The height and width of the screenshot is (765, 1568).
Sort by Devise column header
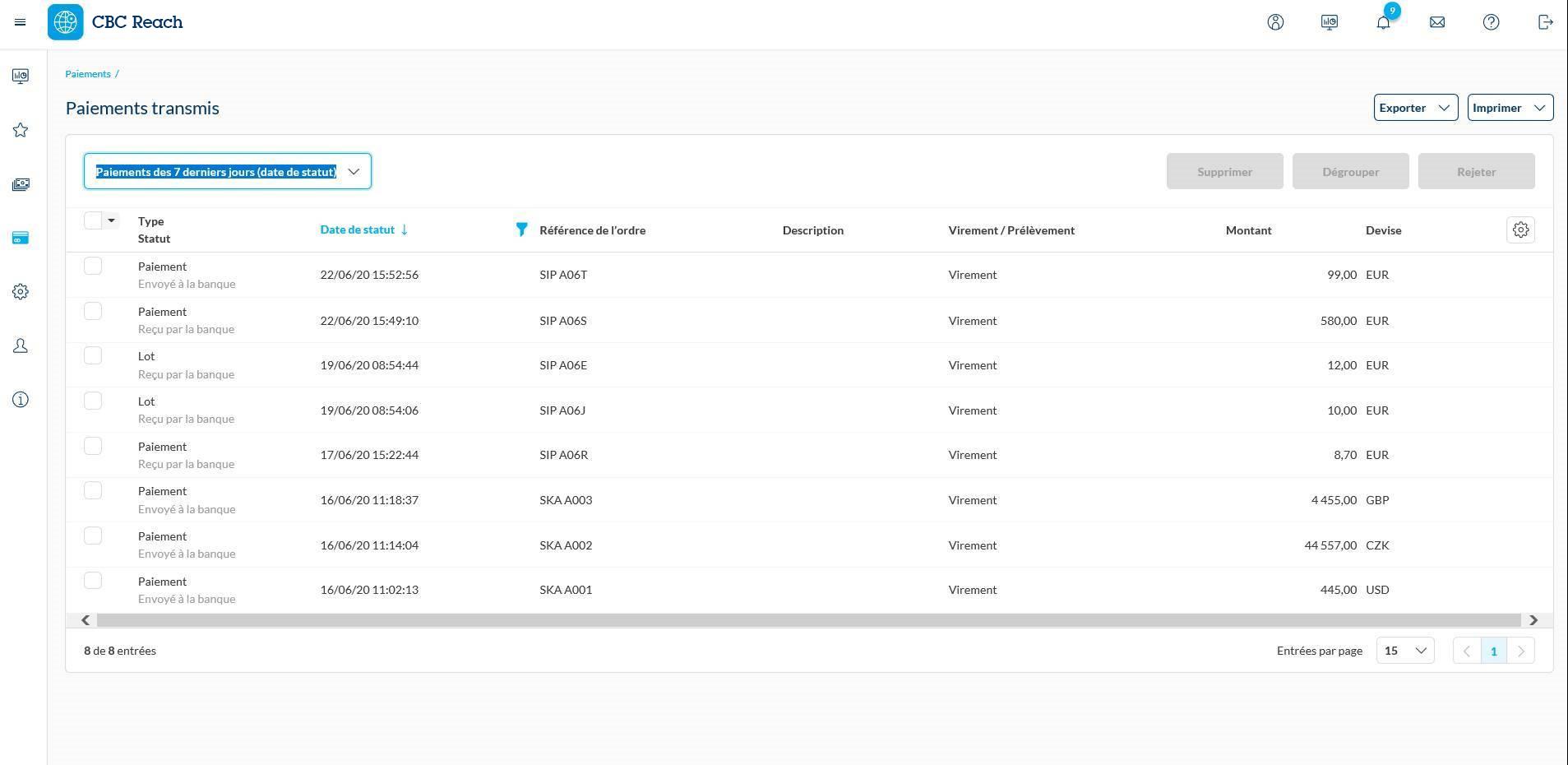pos(1384,230)
